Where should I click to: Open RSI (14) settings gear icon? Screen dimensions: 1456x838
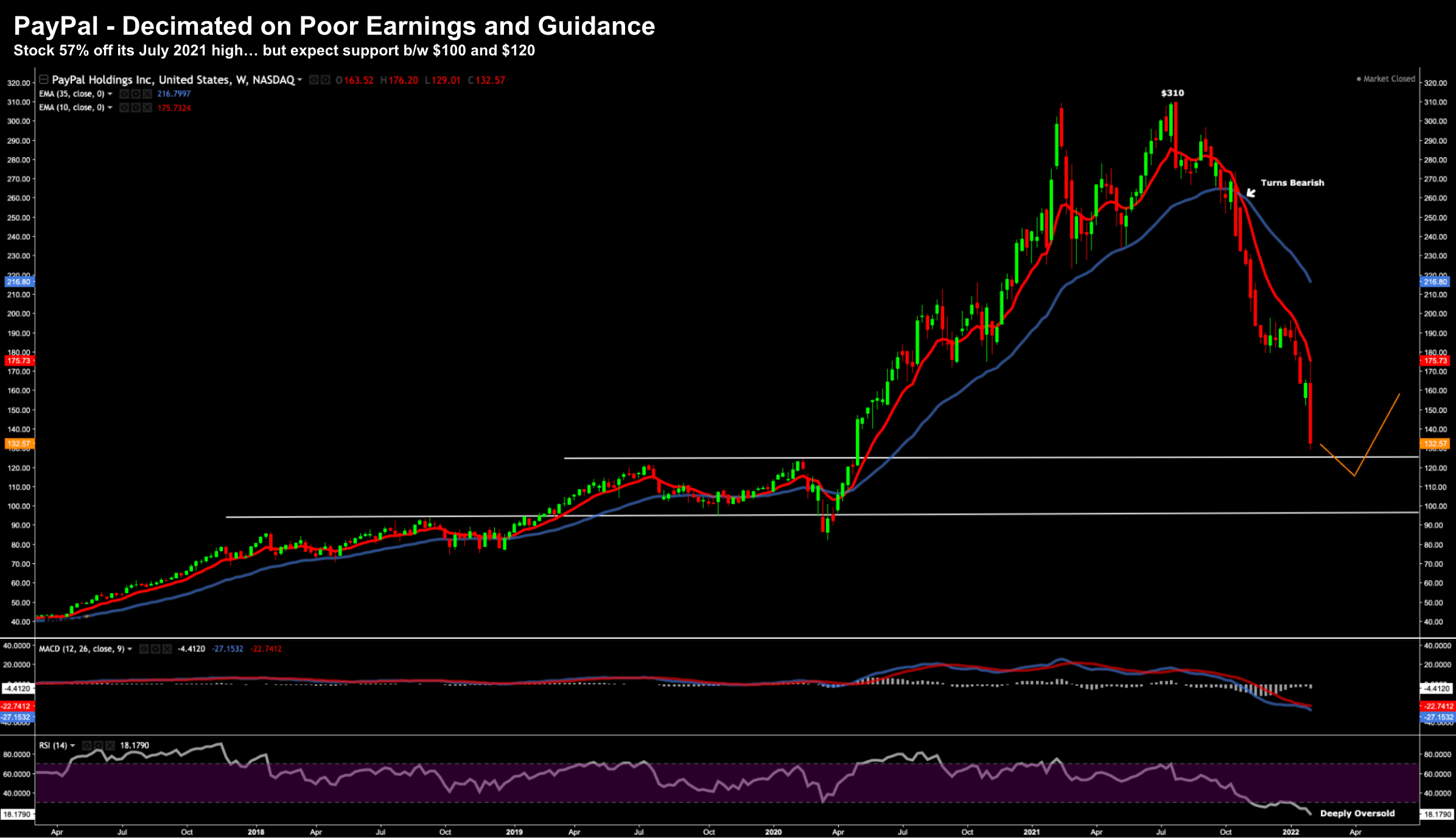coord(99,745)
